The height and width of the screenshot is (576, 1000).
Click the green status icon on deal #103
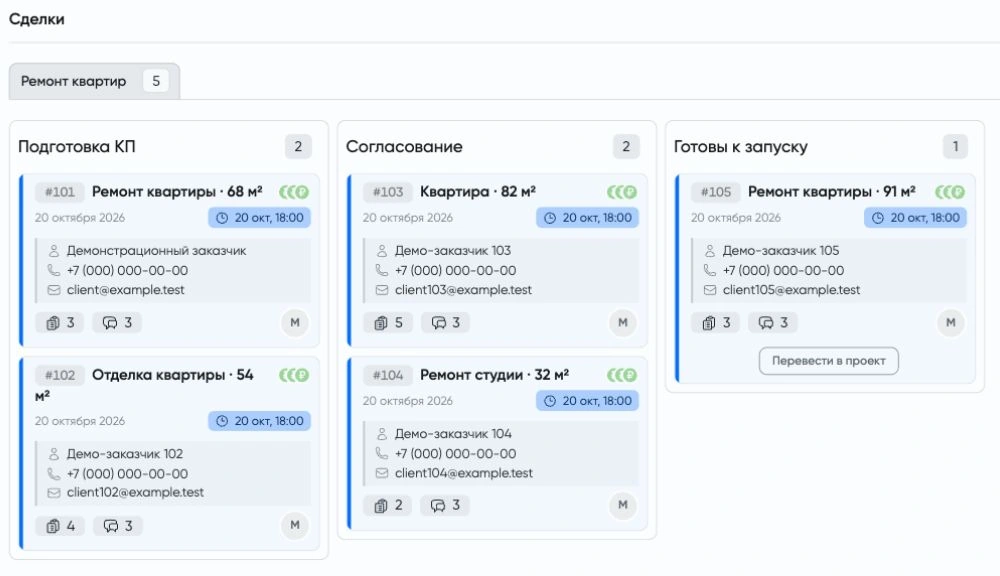click(622, 192)
